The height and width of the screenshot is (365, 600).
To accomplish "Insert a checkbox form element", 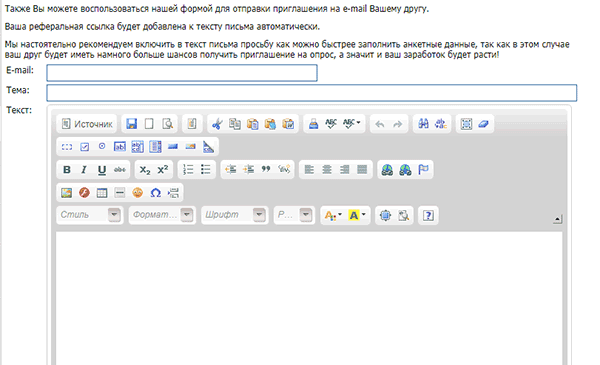I will click(x=84, y=147).
